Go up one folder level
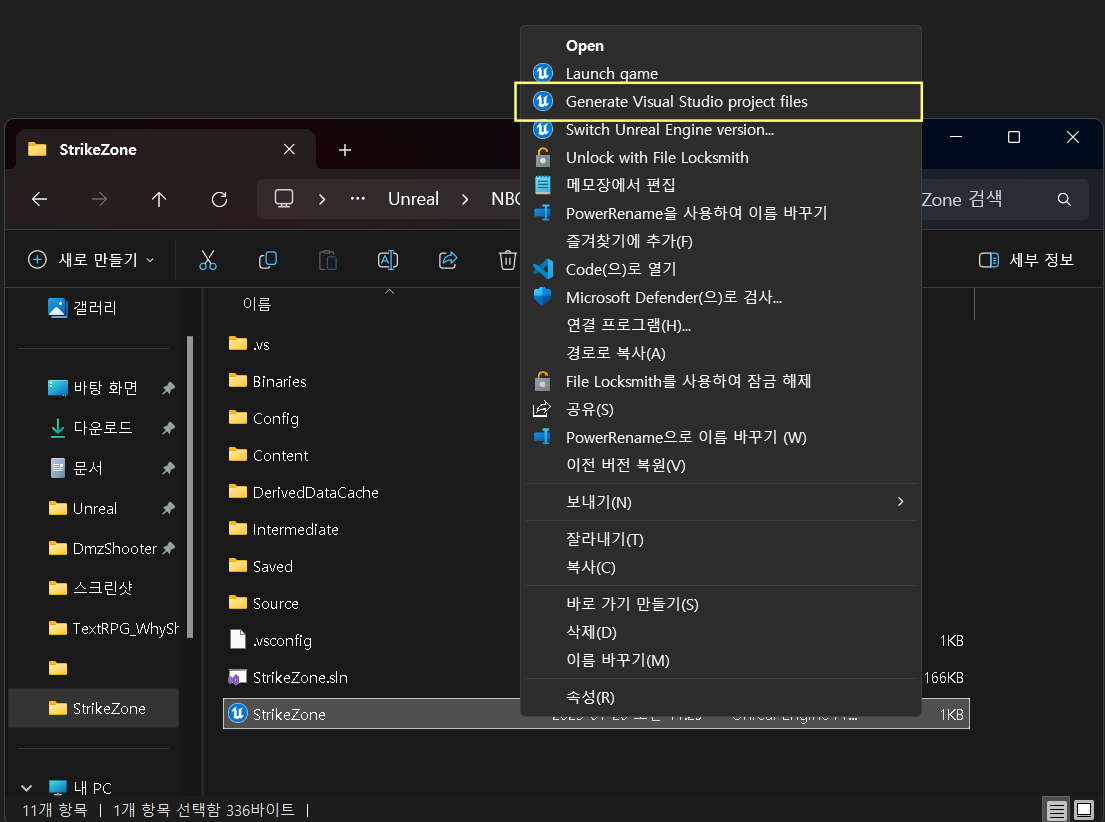The image size is (1105, 822). pyautogui.click(x=159, y=200)
